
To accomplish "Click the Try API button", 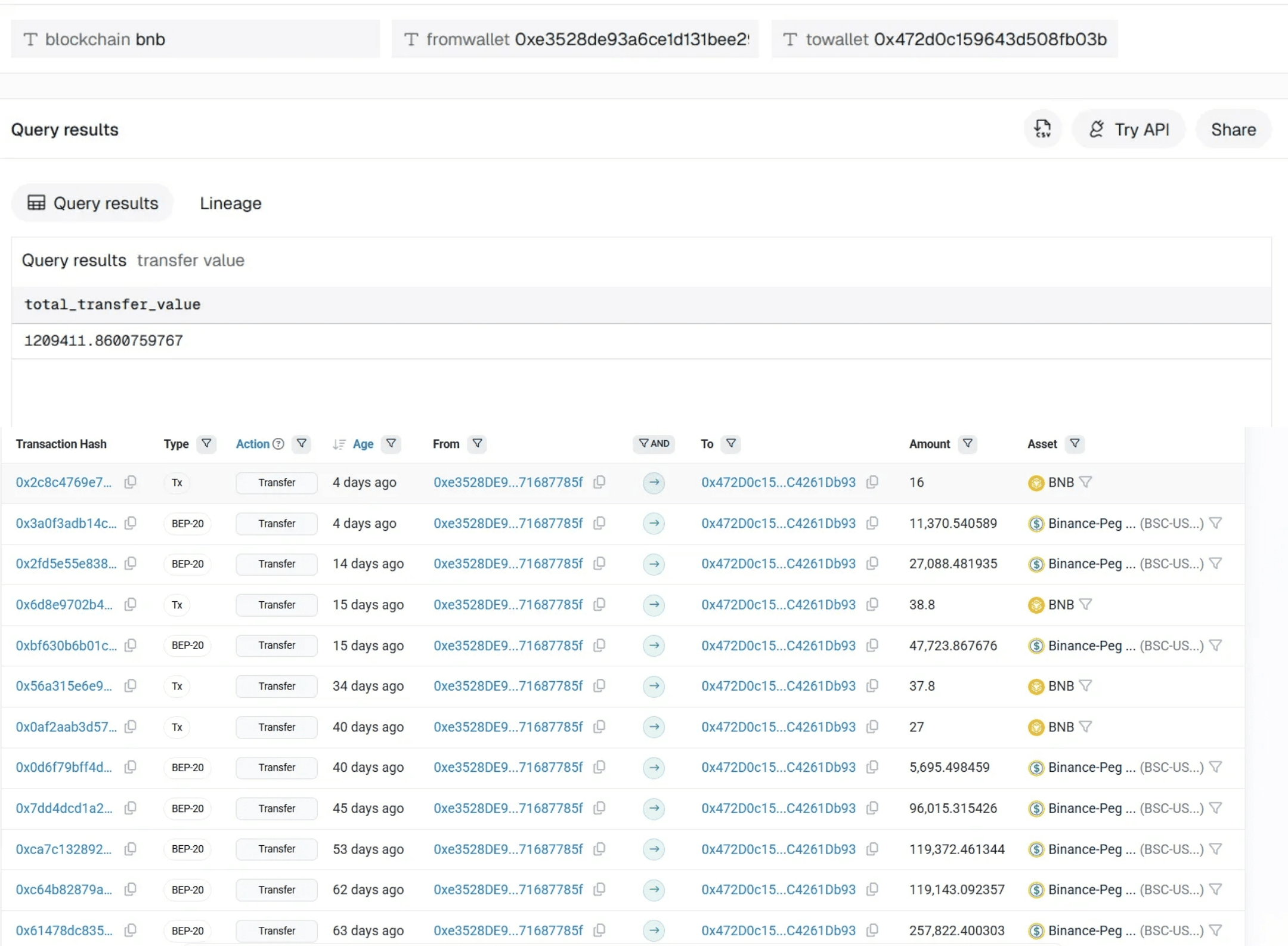I will click(1129, 129).
